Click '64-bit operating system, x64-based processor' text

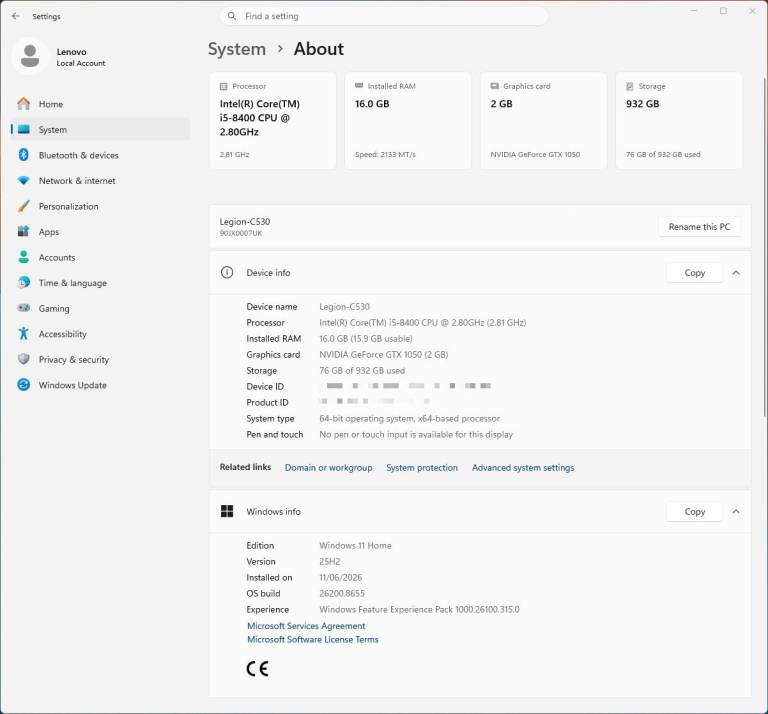click(409, 419)
